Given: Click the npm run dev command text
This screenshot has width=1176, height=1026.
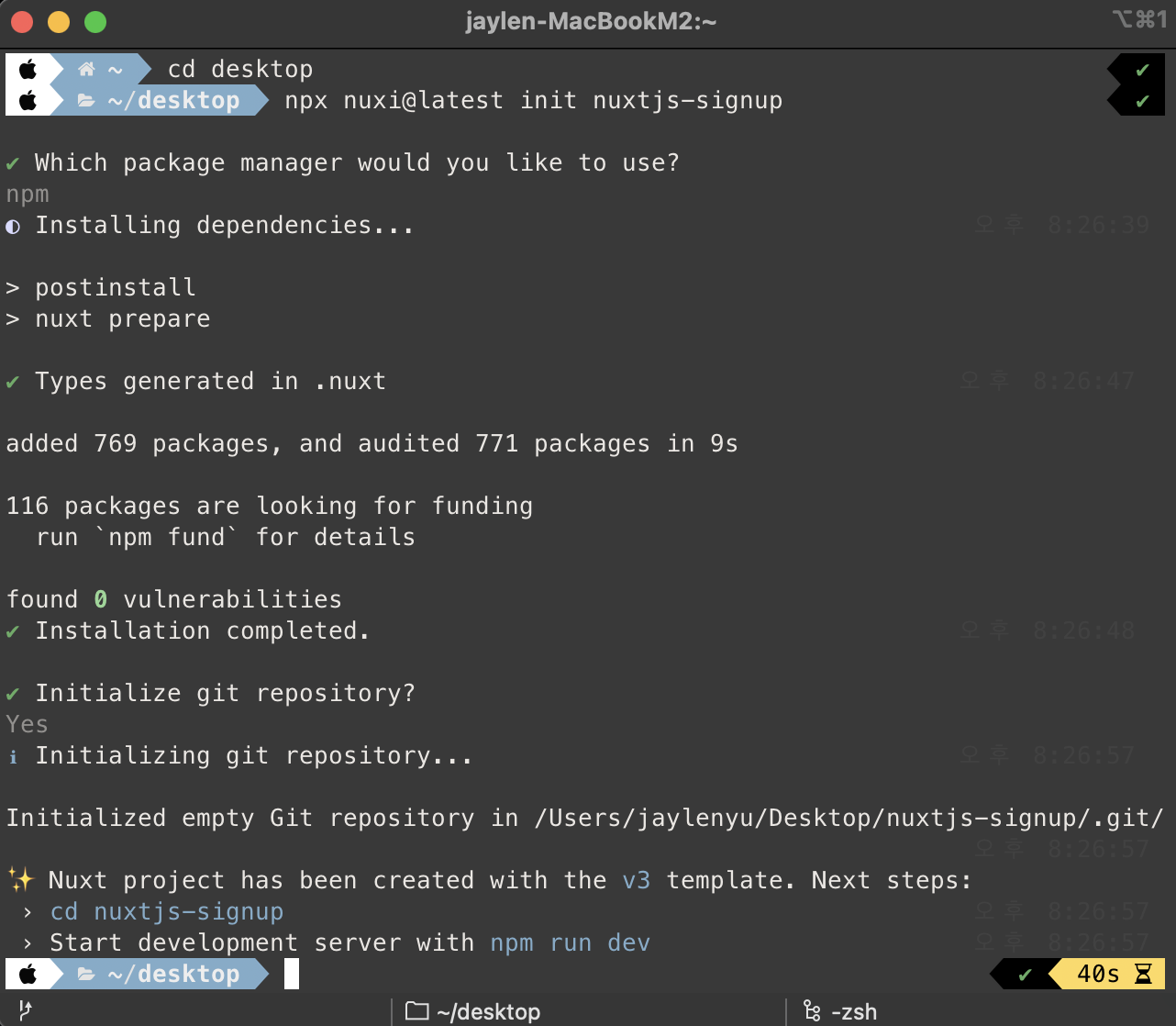Looking at the screenshot, I should (571, 943).
